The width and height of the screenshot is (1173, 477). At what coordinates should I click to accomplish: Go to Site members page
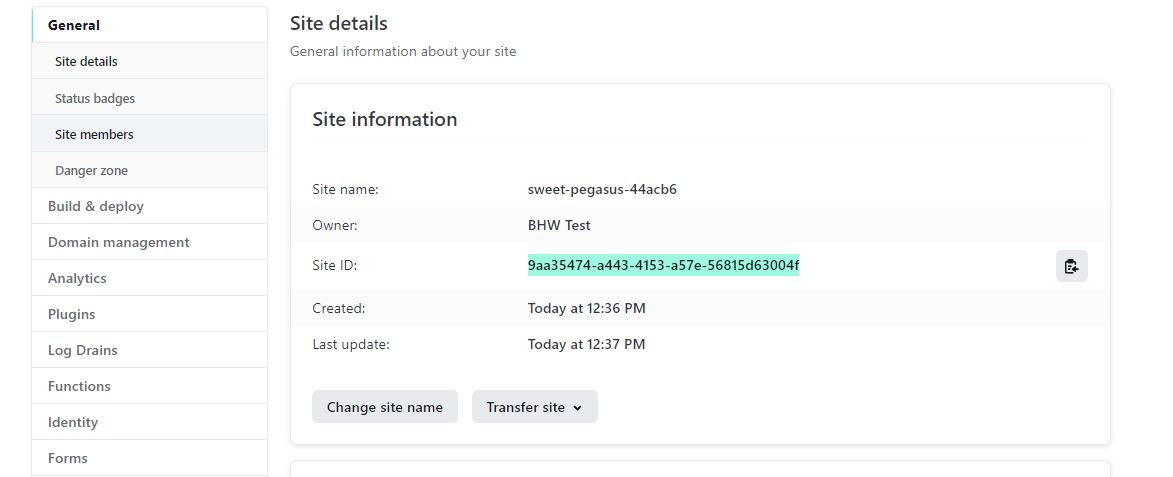coord(150,134)
